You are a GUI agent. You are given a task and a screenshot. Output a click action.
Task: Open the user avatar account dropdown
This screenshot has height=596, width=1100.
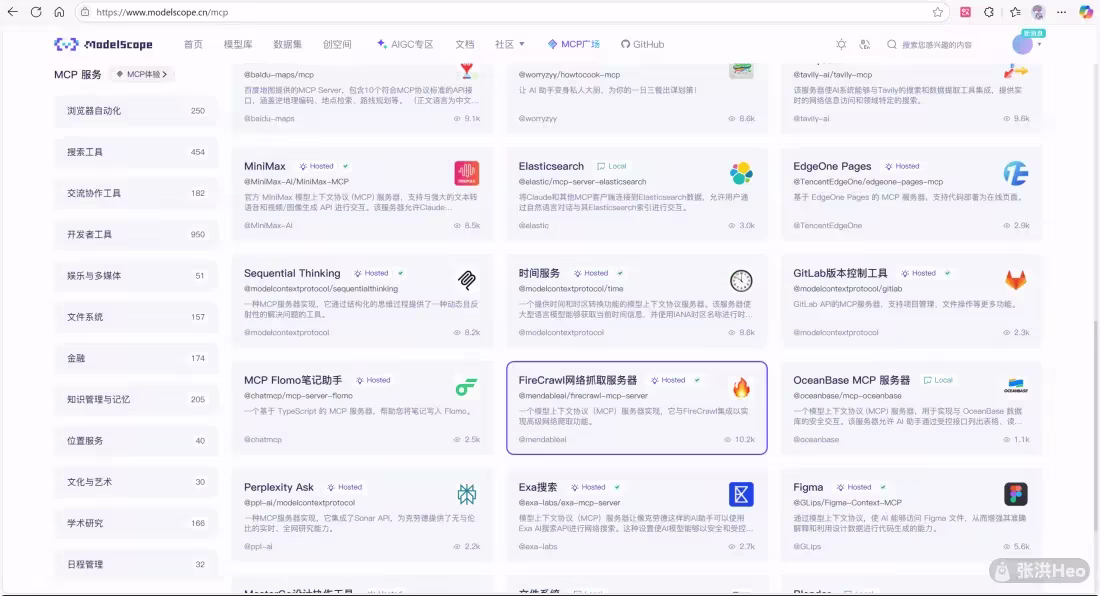pyautogui.click(x=1026, y=44)
